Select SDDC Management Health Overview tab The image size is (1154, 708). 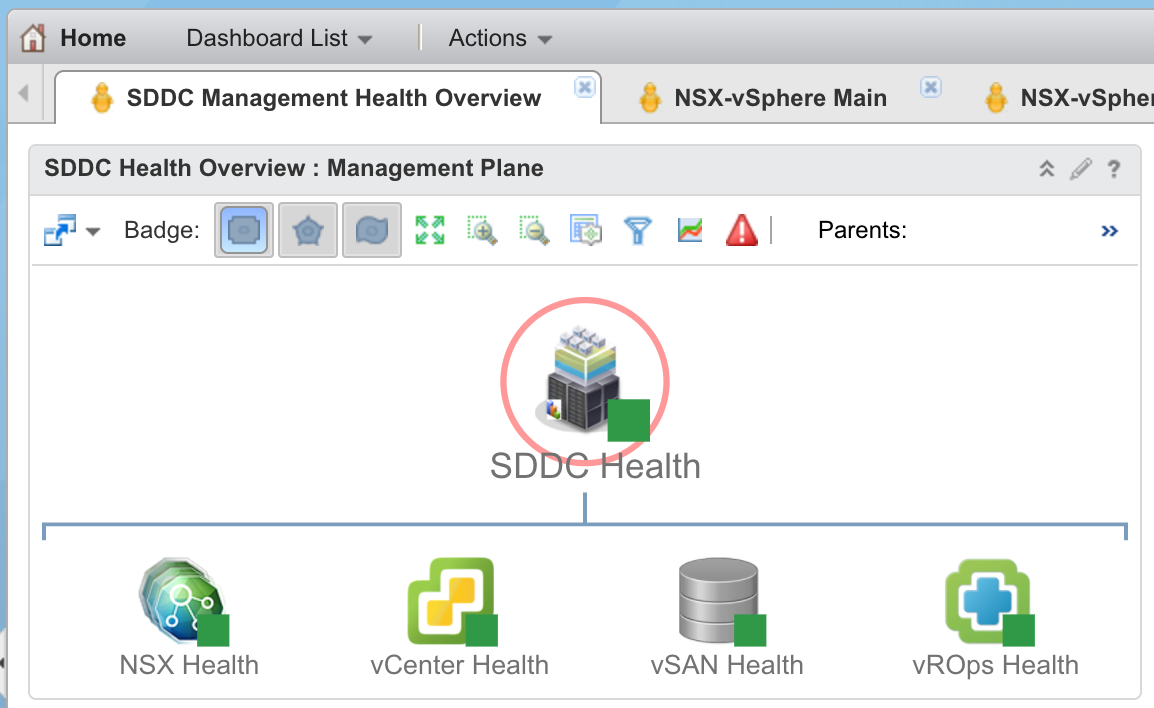[333, 98]
